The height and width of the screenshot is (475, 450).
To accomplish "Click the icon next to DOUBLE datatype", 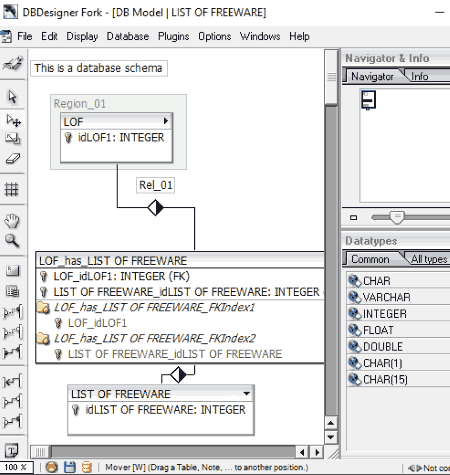I will (354, 347).
